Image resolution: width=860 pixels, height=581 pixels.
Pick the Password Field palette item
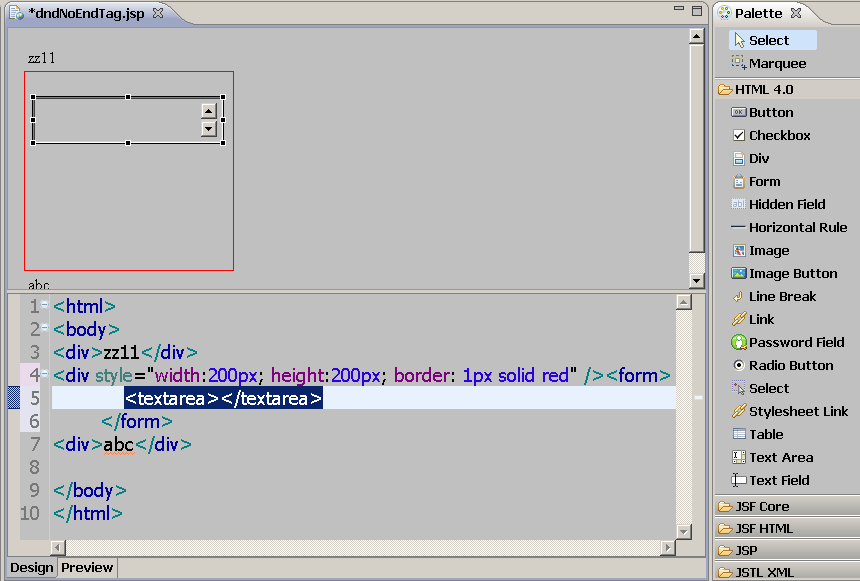[788, 342]
